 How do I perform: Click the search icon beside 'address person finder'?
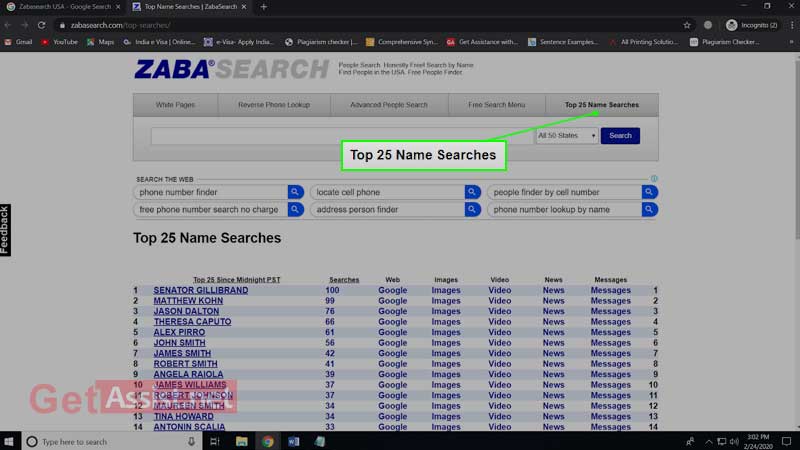pyautogui.click(x=472, y=210)
